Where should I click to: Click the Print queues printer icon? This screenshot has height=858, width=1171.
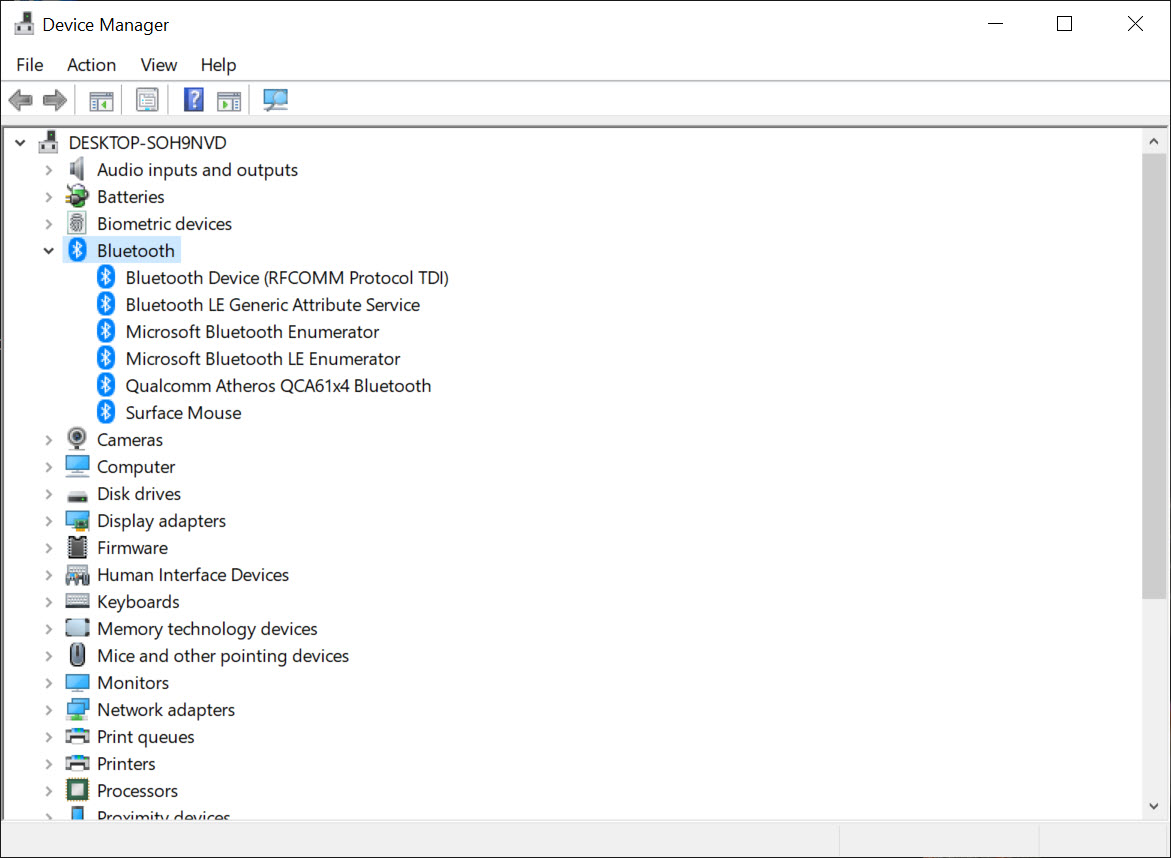[77, 736]
